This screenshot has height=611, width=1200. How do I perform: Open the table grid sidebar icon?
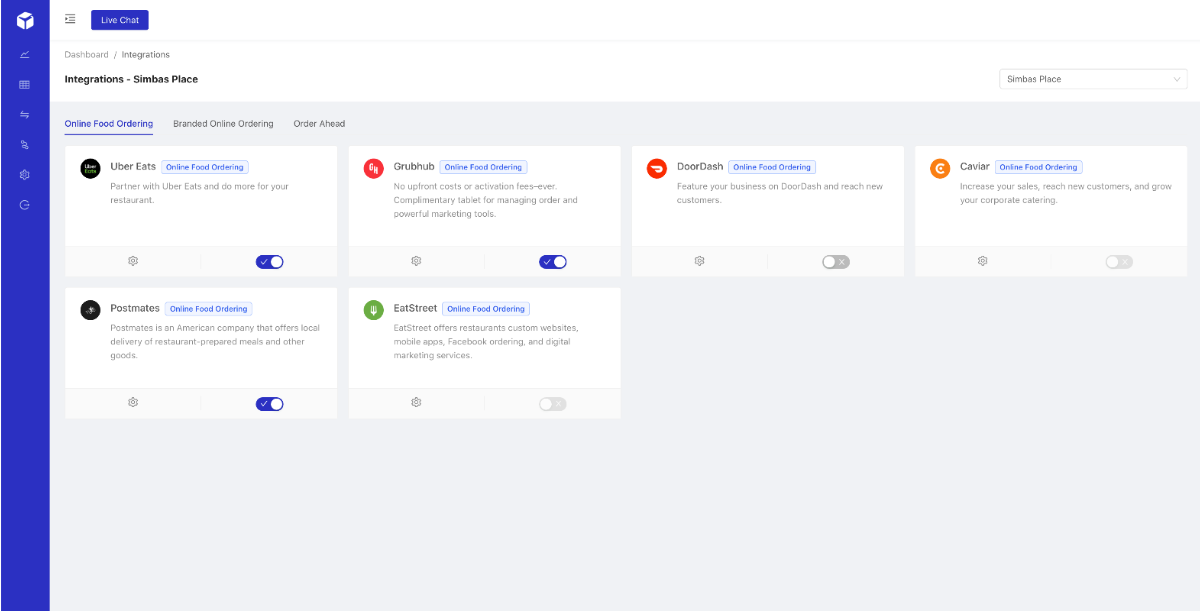tap(25, 84)
